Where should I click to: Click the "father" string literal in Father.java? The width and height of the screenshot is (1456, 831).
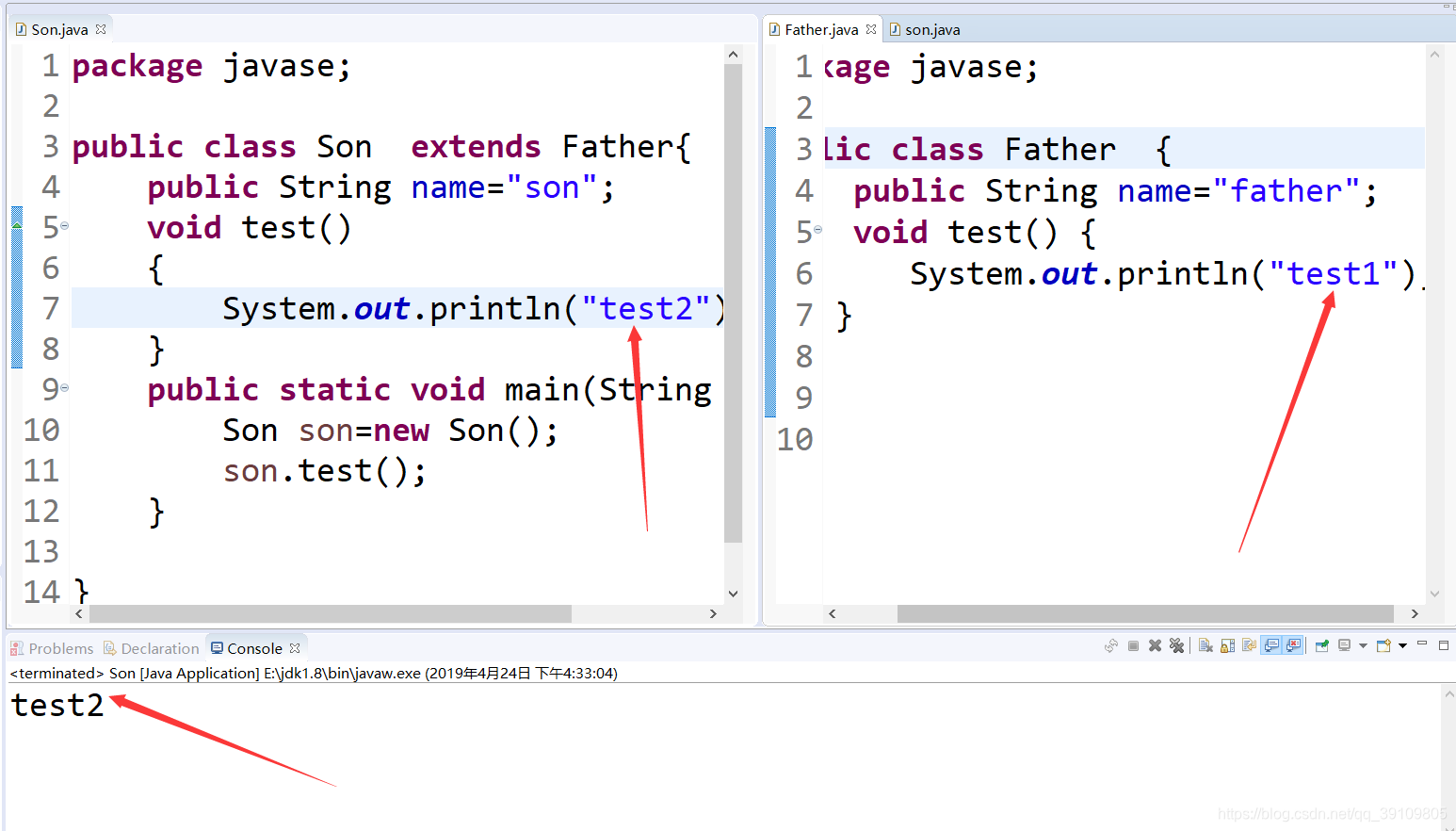coord(1286,191)
